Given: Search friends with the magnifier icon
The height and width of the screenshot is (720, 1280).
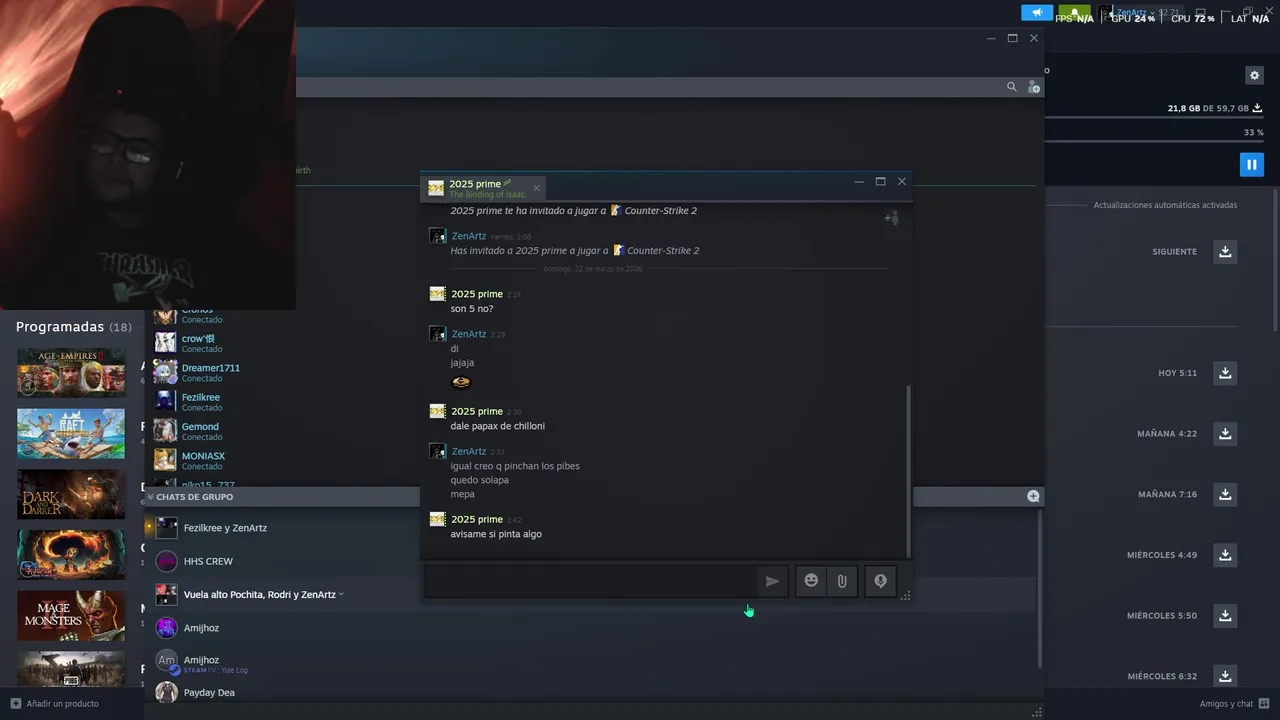Looking at the screenshot, I should (1011, 87).
